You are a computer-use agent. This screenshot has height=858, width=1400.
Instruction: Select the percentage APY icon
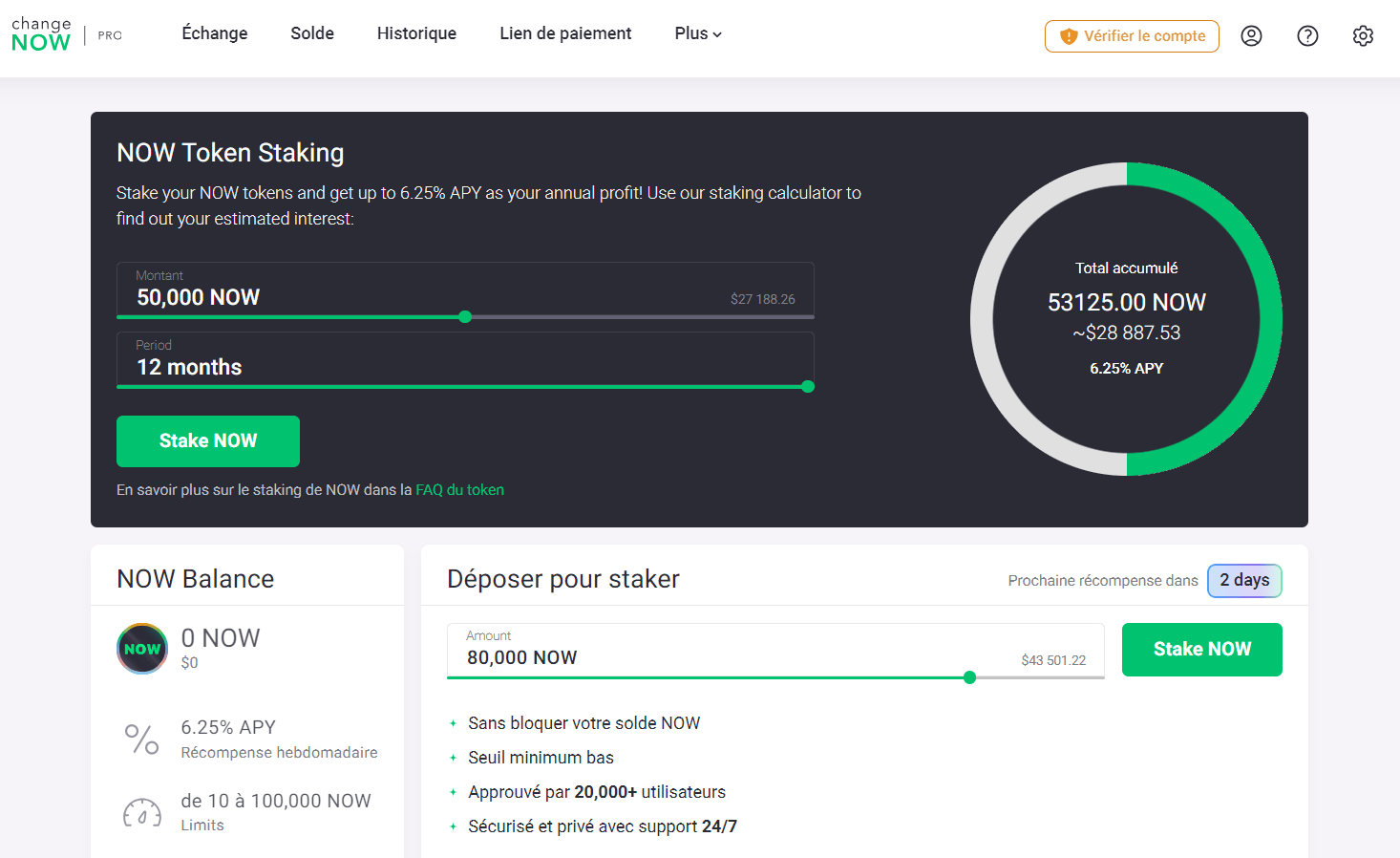coord(141,739)
